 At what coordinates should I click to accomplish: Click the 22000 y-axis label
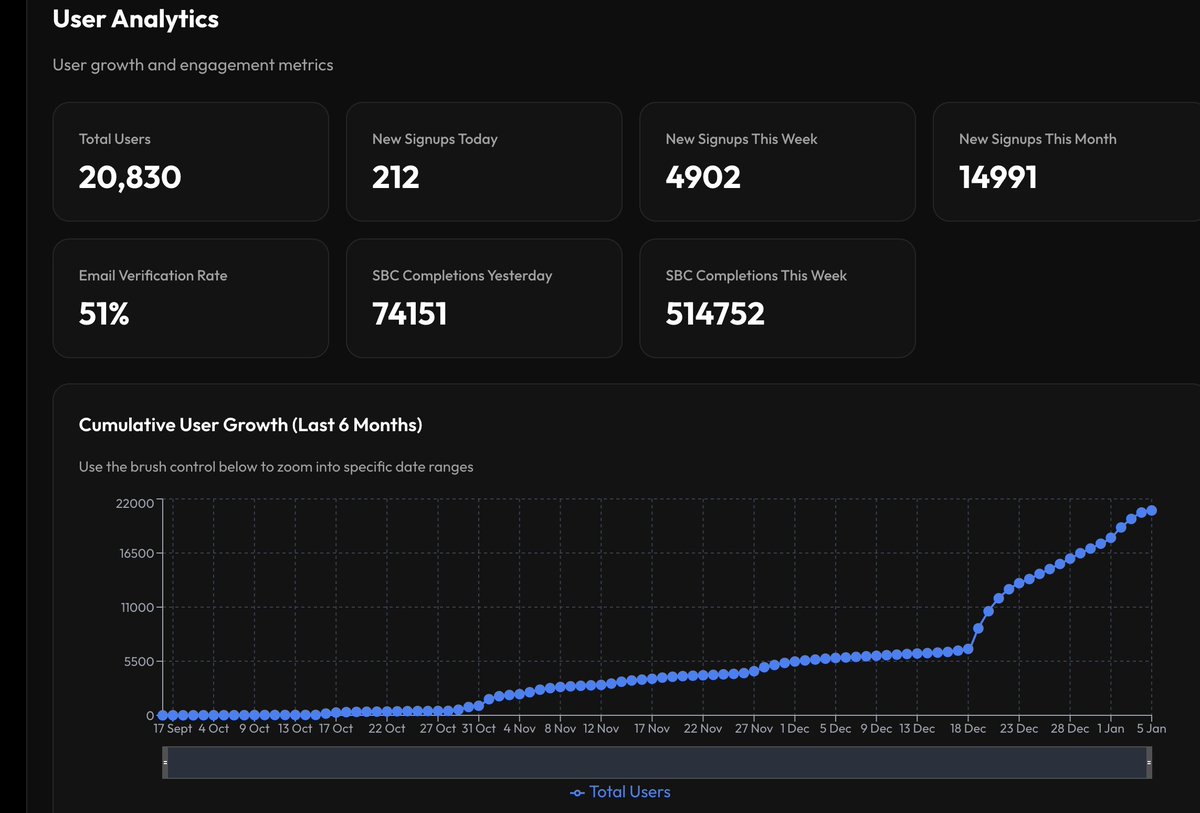[x=134, y=503]
